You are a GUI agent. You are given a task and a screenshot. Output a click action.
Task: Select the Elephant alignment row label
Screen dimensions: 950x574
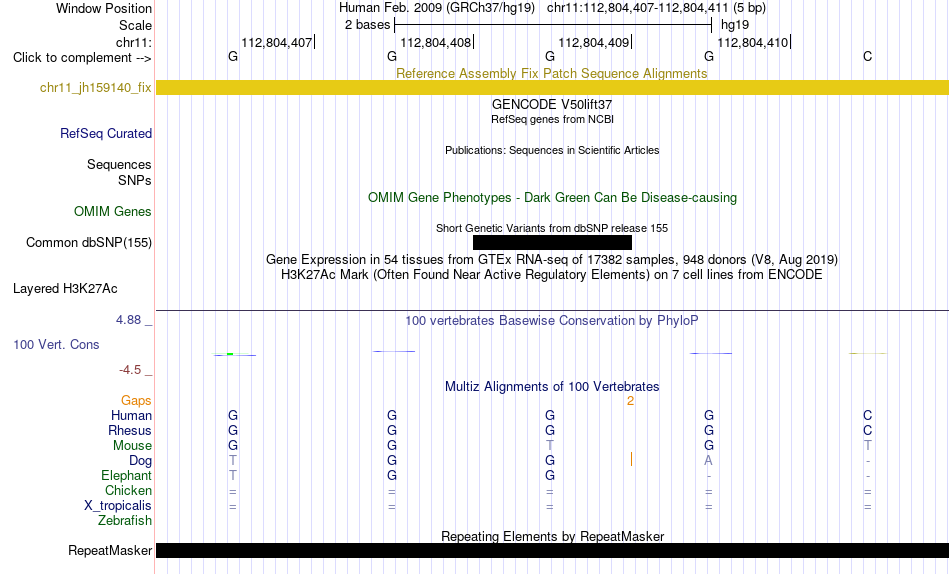[x=126, y=476]
